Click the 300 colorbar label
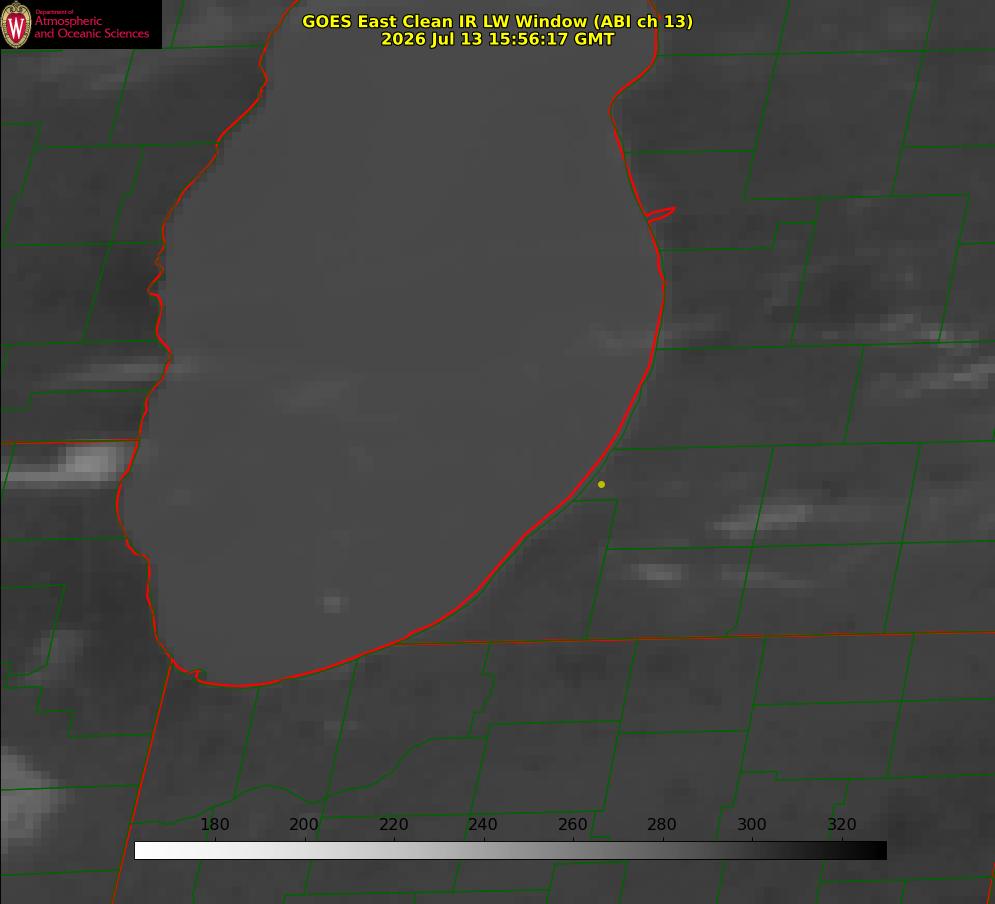Screen dimensions: 995x904 (x=752, y=824)
